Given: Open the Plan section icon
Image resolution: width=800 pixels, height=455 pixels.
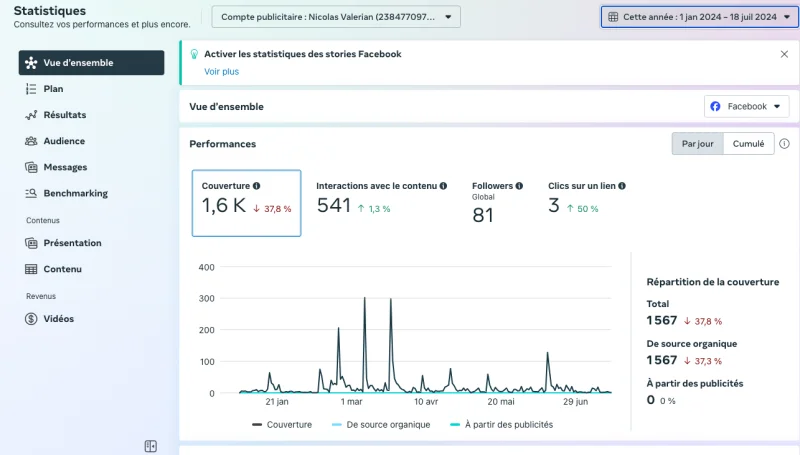Looking at the screenshot, I should coord(32,89).
